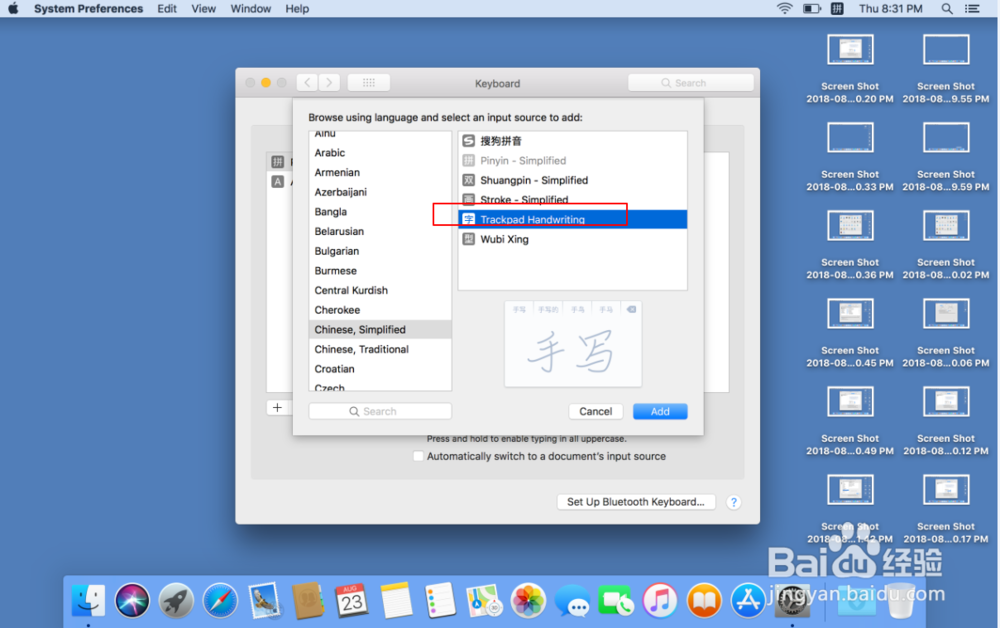Click the help question mark button
Image resolution: width=1000 pixels, height=628 pixels.
(x=733, y=502)
